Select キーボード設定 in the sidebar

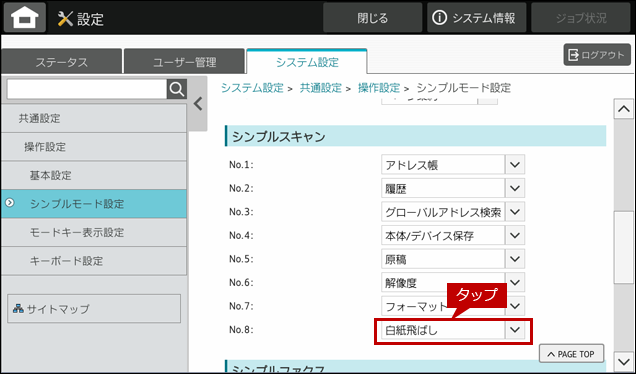pyautogui.click(x=94, y=260)
